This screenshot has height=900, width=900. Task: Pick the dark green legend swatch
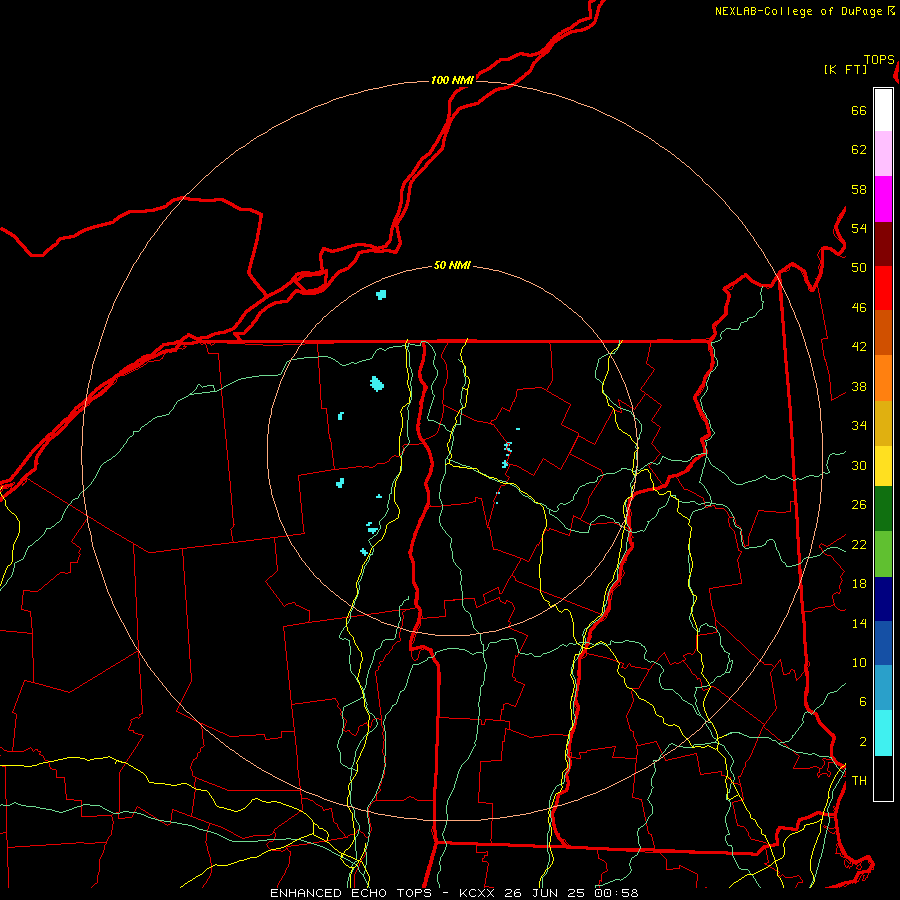tap(883, 509)
